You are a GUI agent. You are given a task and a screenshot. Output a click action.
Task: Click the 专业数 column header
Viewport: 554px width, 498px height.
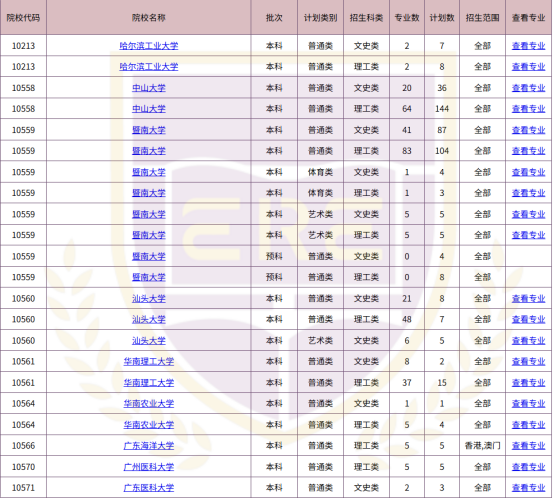(x=407, y=18)
